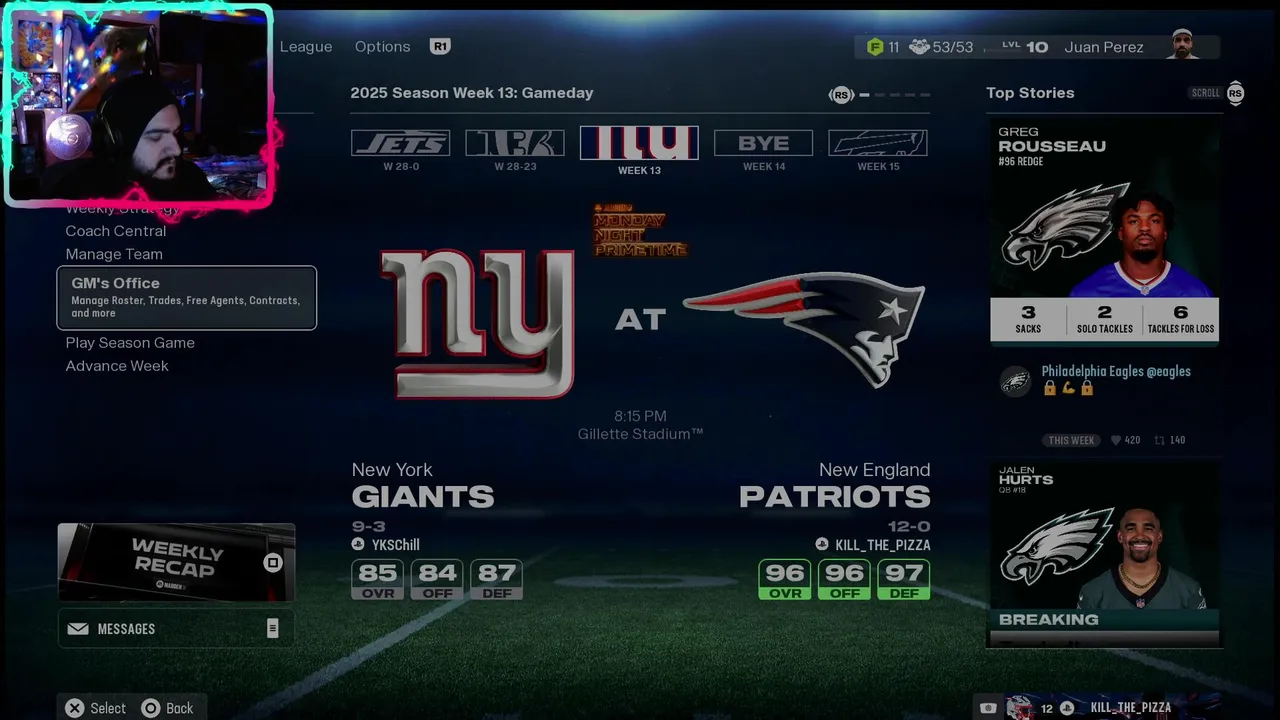Click the Messages envelope icon
Screen dimensions: 1280x720
(78, 629)
